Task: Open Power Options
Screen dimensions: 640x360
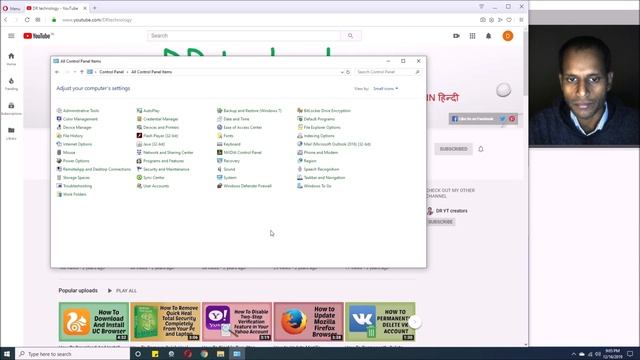Action: (x=73, y=161)
